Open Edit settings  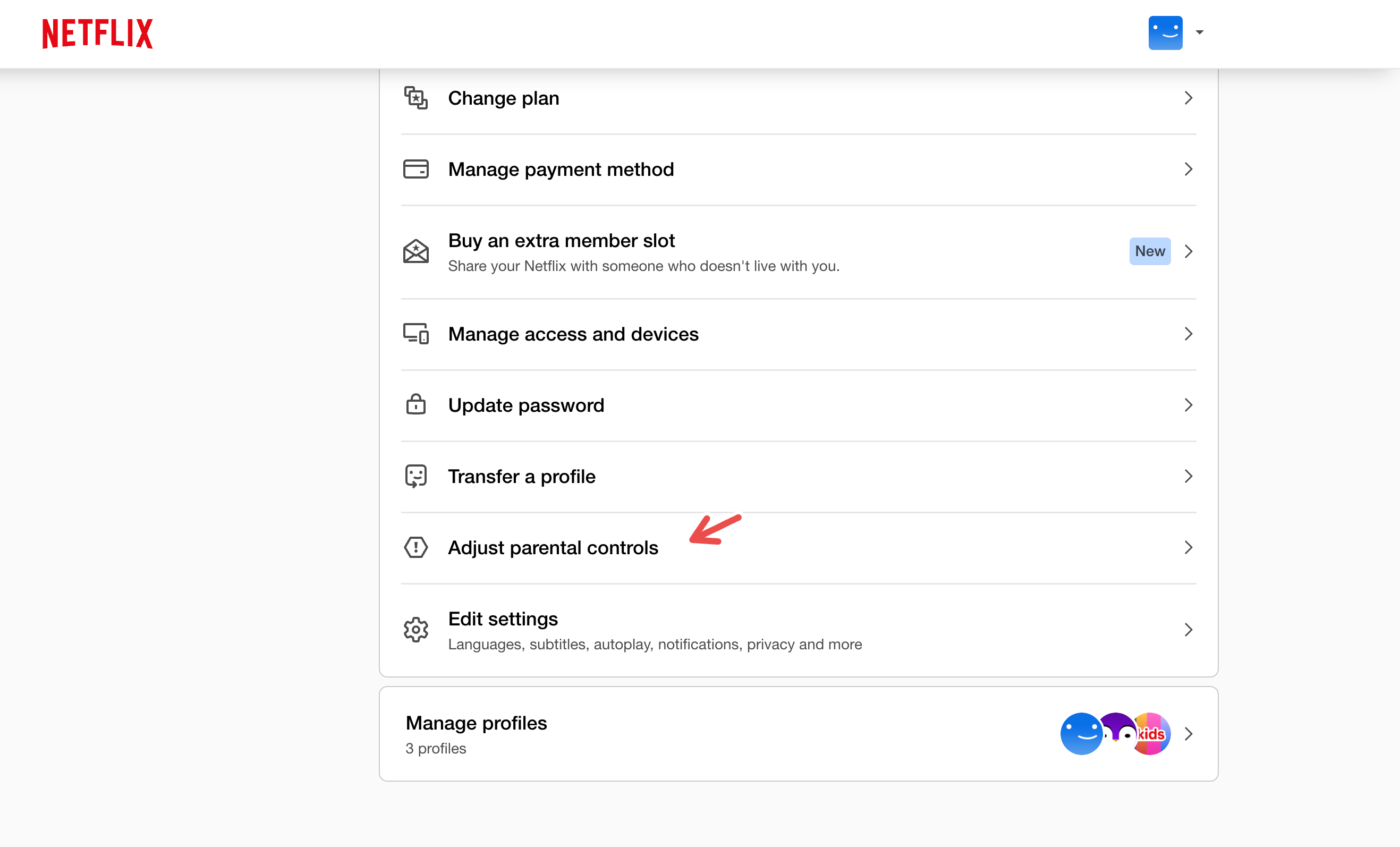799,630
